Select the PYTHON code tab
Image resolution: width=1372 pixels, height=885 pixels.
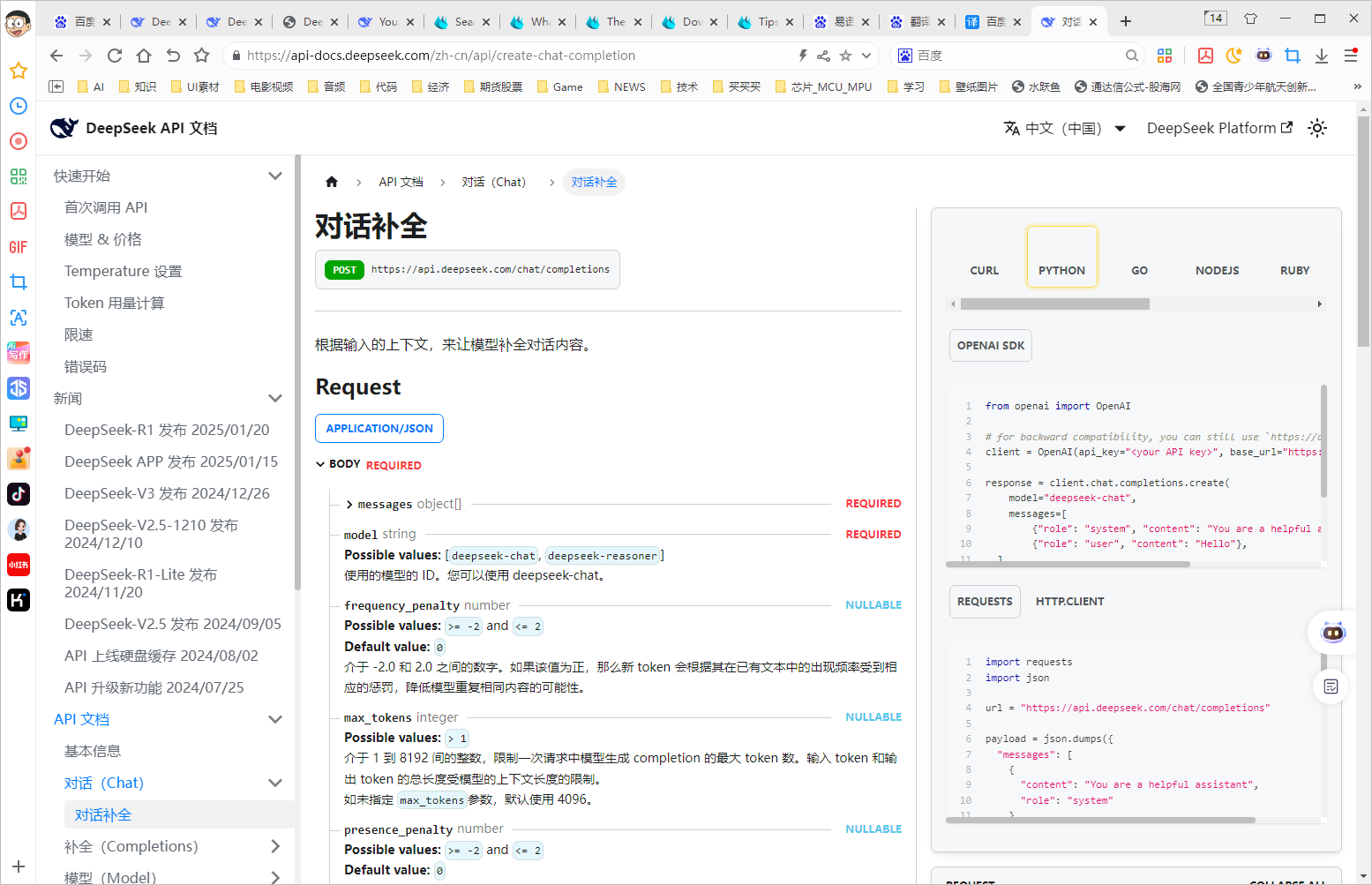coord(1062,257)
